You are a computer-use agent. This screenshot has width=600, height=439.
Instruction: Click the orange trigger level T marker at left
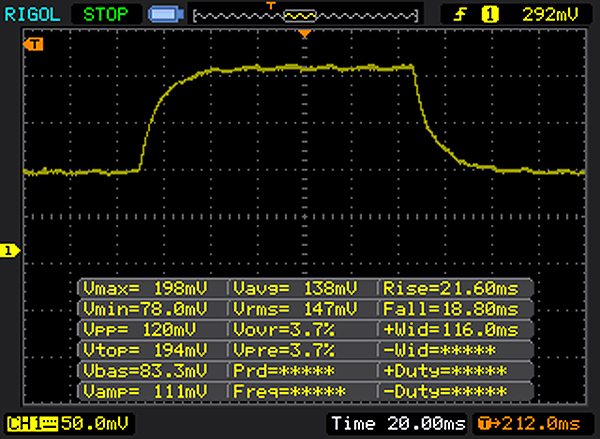[33, 44]
